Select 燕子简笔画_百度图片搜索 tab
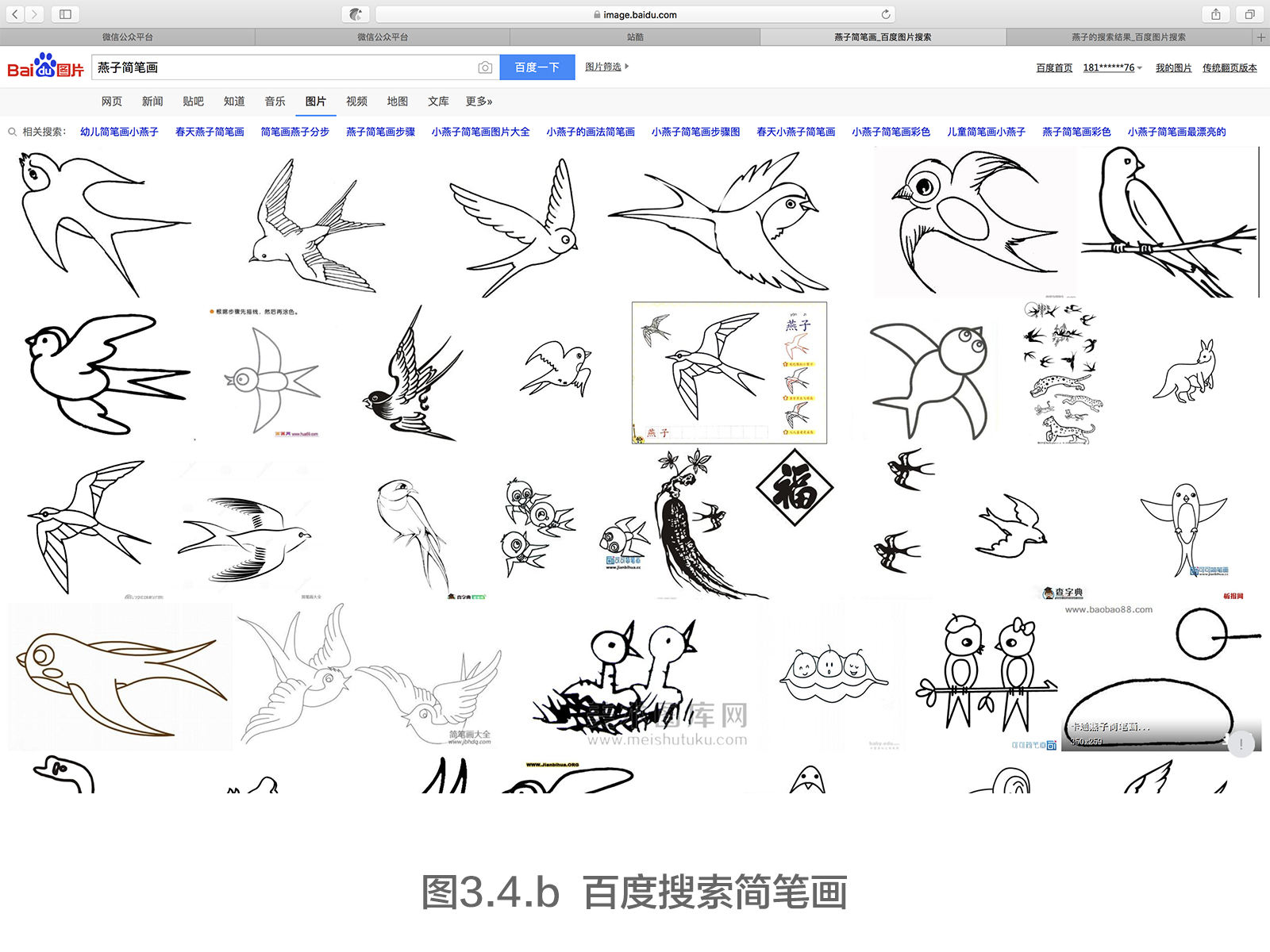 click(883, 37)
